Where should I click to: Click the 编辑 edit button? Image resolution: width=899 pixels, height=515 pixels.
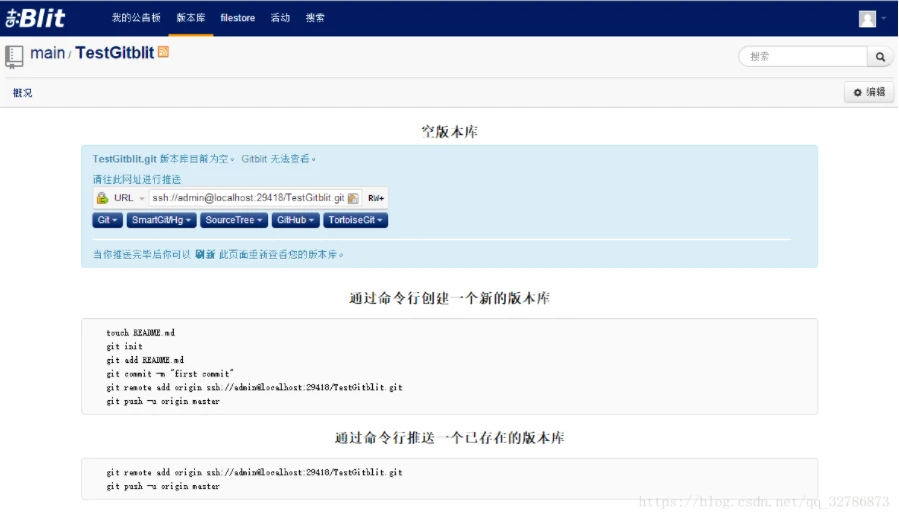pos(868,92)
